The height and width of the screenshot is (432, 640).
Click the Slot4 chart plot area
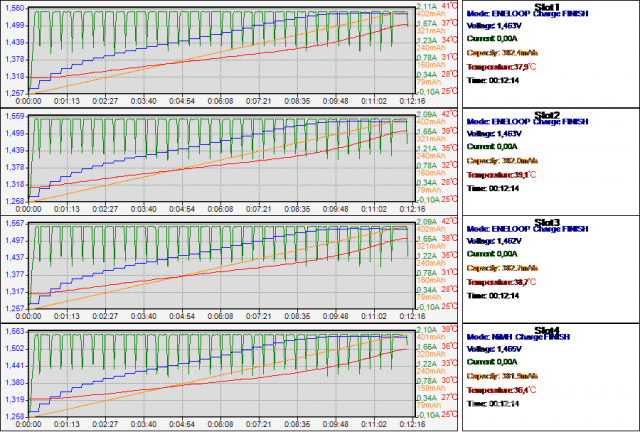[x=222, y=374]
